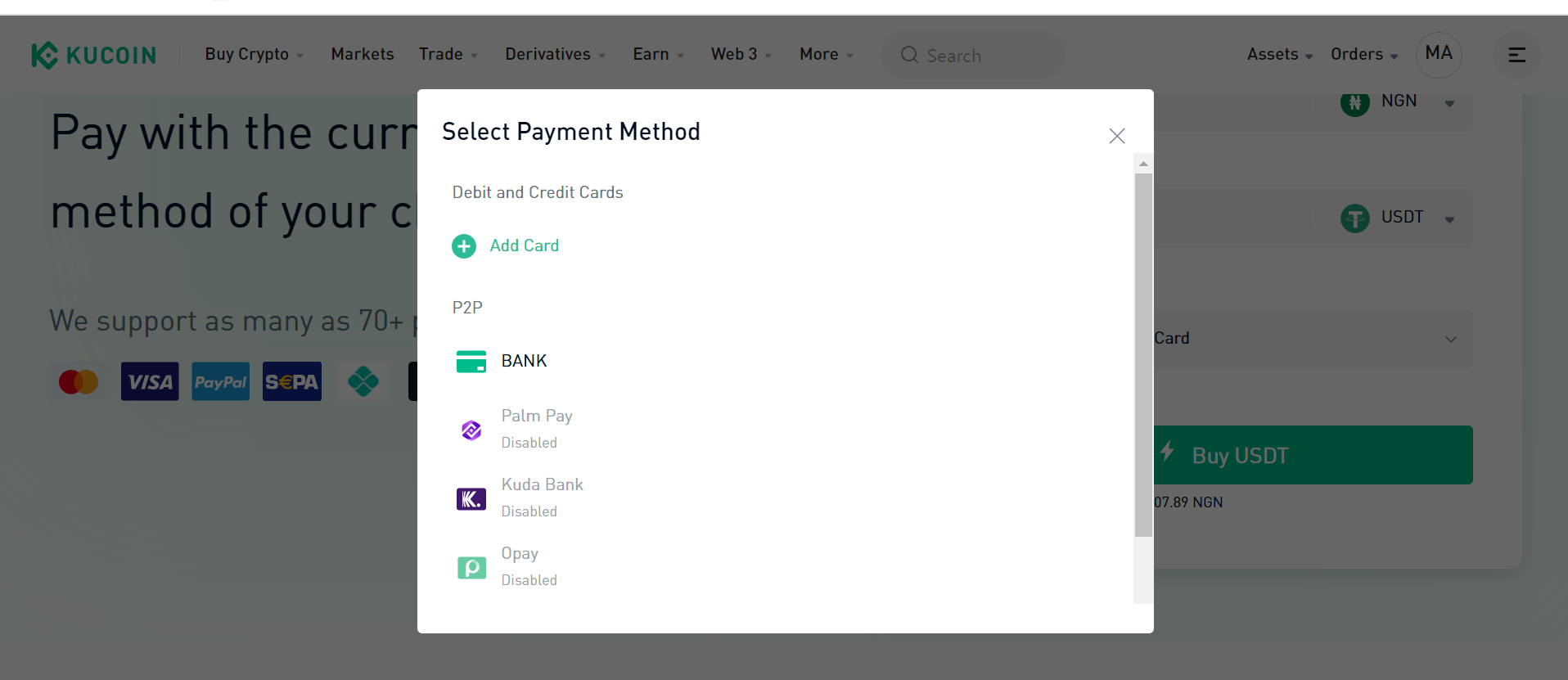Click the Debit and Credit Cards heading
The height and width of the screenshot is (680, 1568).
pyautogui.click(x=538, y=192)
